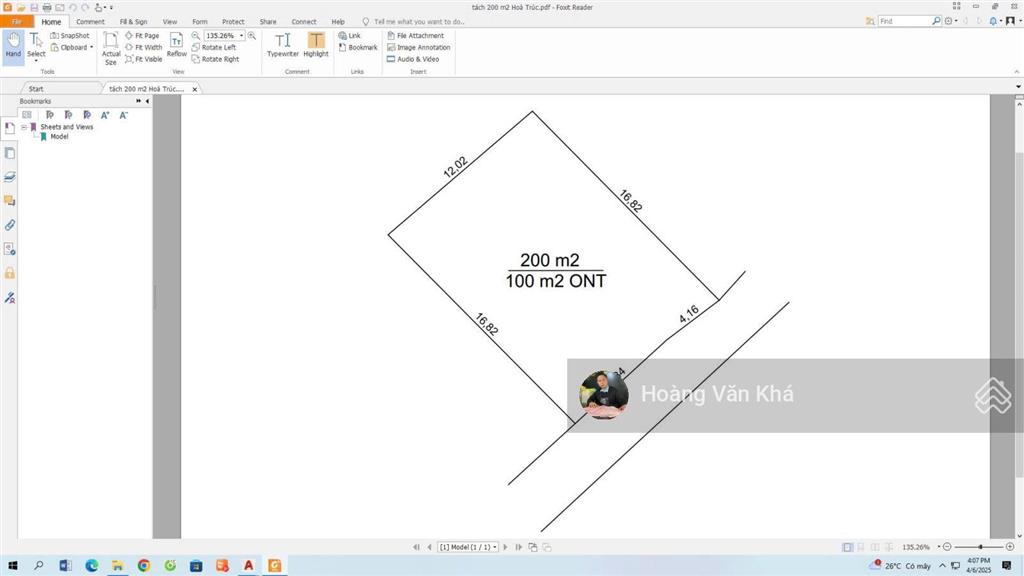Viewport: 1024px width, 576px height.
Task: Click the SnapShot tool
Action: tap(69, 35)
